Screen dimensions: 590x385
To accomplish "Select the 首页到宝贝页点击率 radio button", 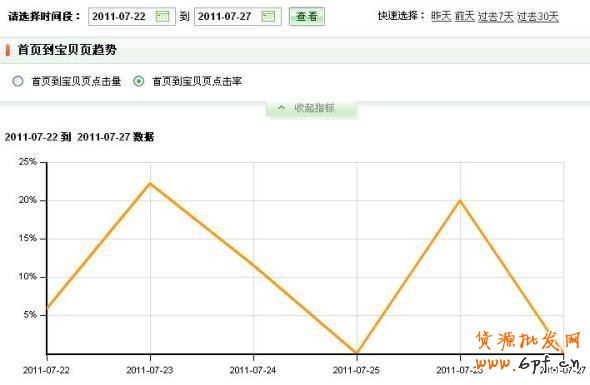I will click(x=138, y=81).
